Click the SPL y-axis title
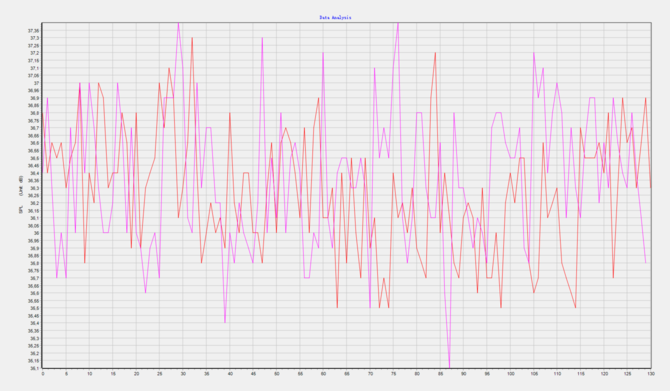Viewport: 670px width, 391px height. (x=21, y=210)
